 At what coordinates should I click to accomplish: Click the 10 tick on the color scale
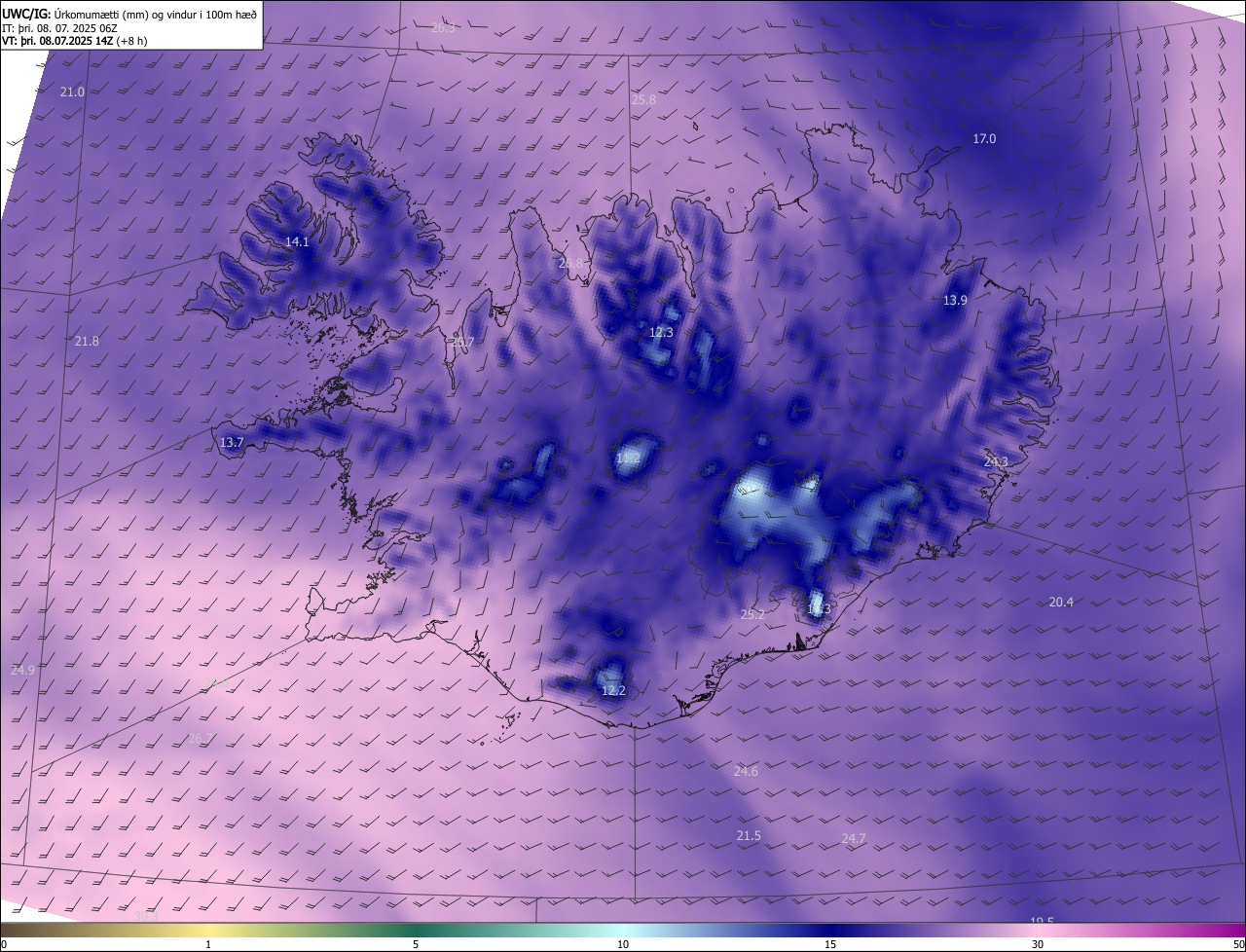click(623, 944)
